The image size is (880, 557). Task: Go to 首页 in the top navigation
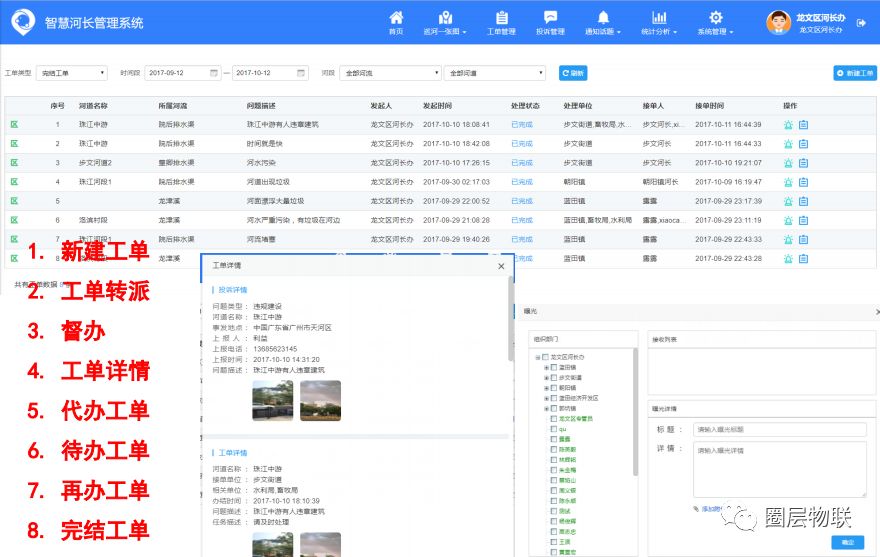396,22
